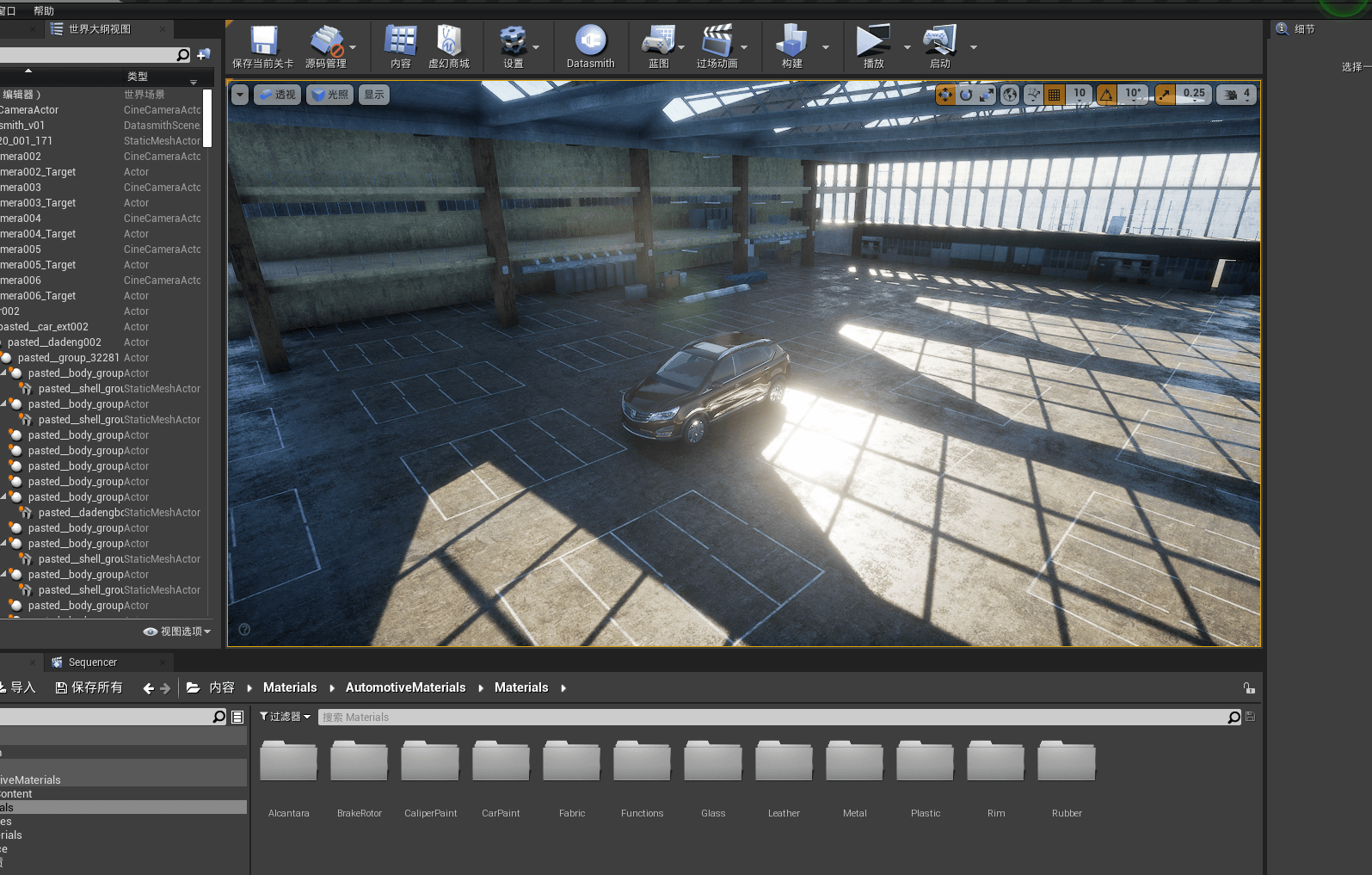
Task: Select pasted__group_32281 in the outliner
Action: pos(68,358)
